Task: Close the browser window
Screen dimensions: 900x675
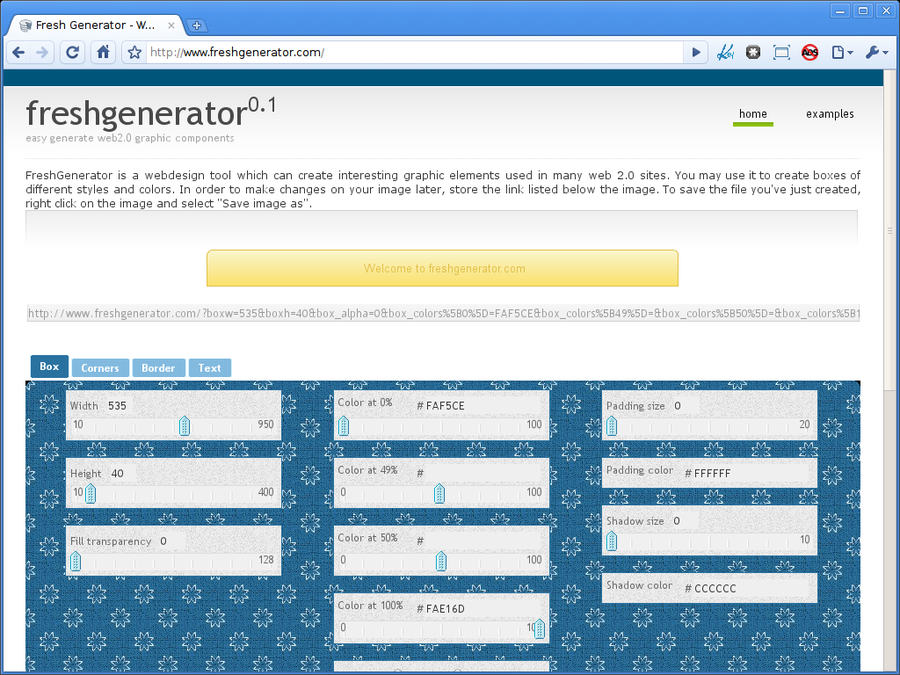Action: (886, 10)
